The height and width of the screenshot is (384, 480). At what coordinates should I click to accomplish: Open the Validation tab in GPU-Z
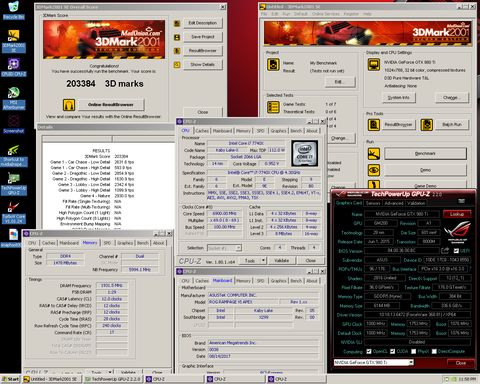click(416, 203)
